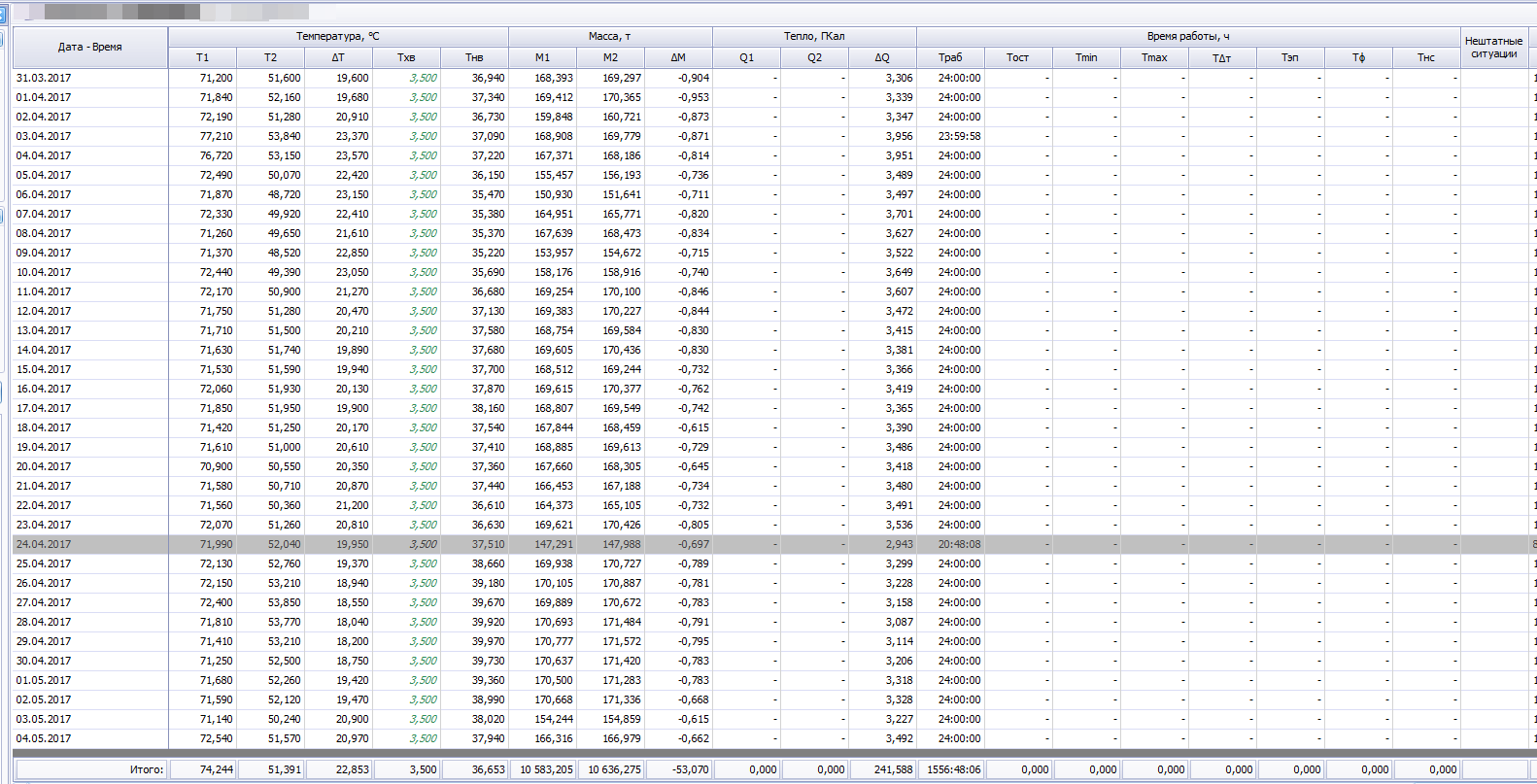Select the Tmax column header
Viewport: 1537px width, 784px height.
click(1154, 57)
